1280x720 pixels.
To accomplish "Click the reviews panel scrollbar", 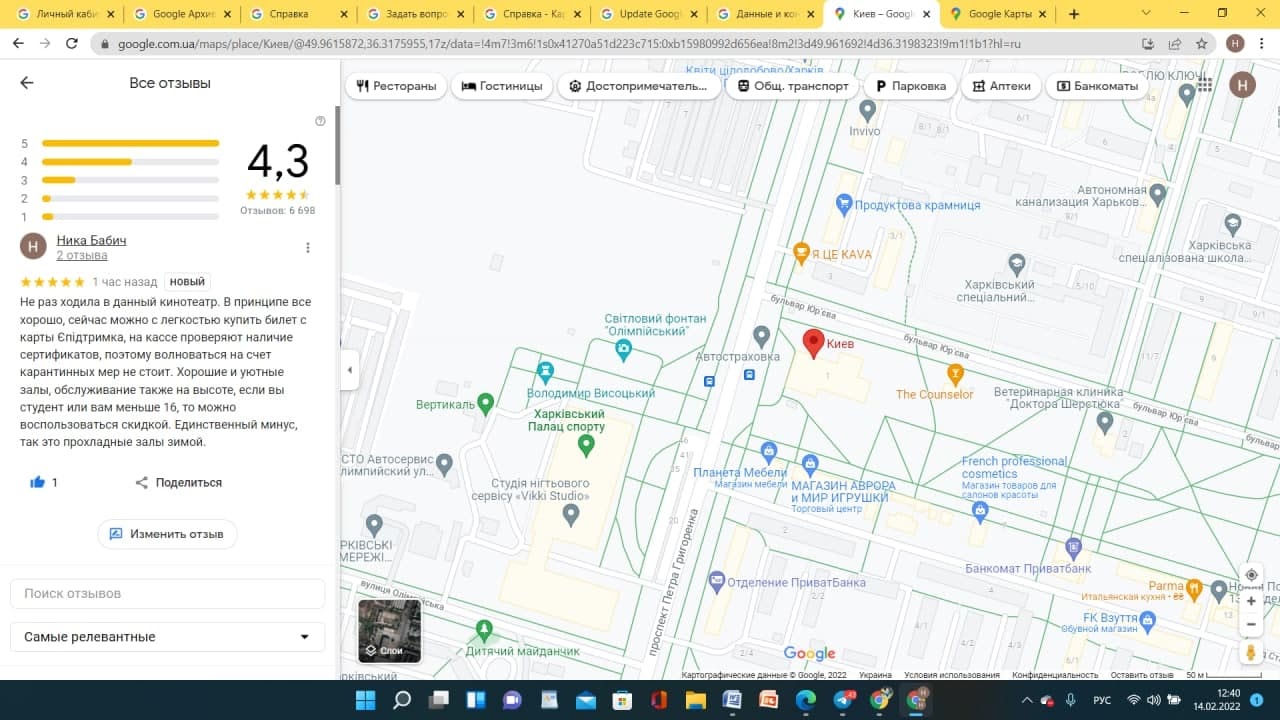I will (x=337, y=145).
